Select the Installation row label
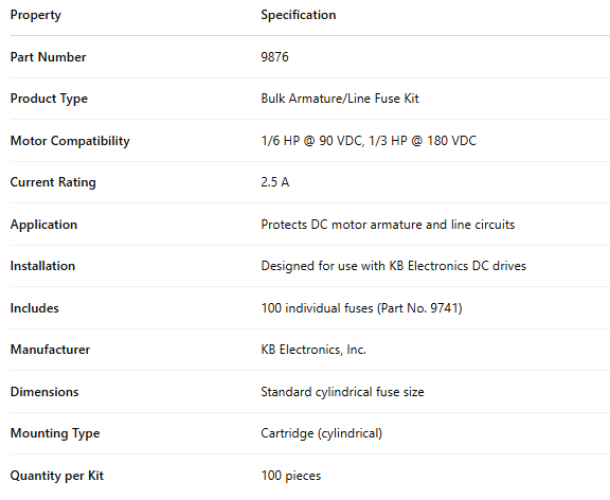 click(43, 266)
